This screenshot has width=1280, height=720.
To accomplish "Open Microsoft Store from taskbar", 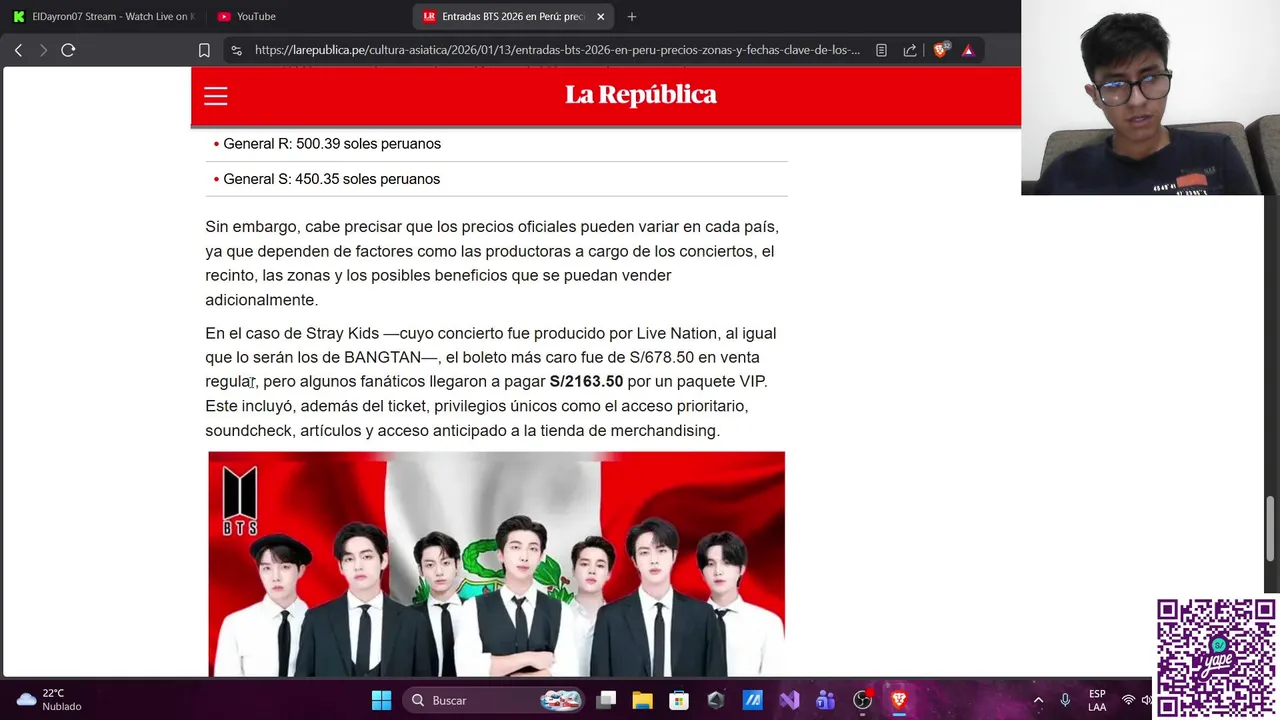I will pyautogui.click(x=679, y=700).
